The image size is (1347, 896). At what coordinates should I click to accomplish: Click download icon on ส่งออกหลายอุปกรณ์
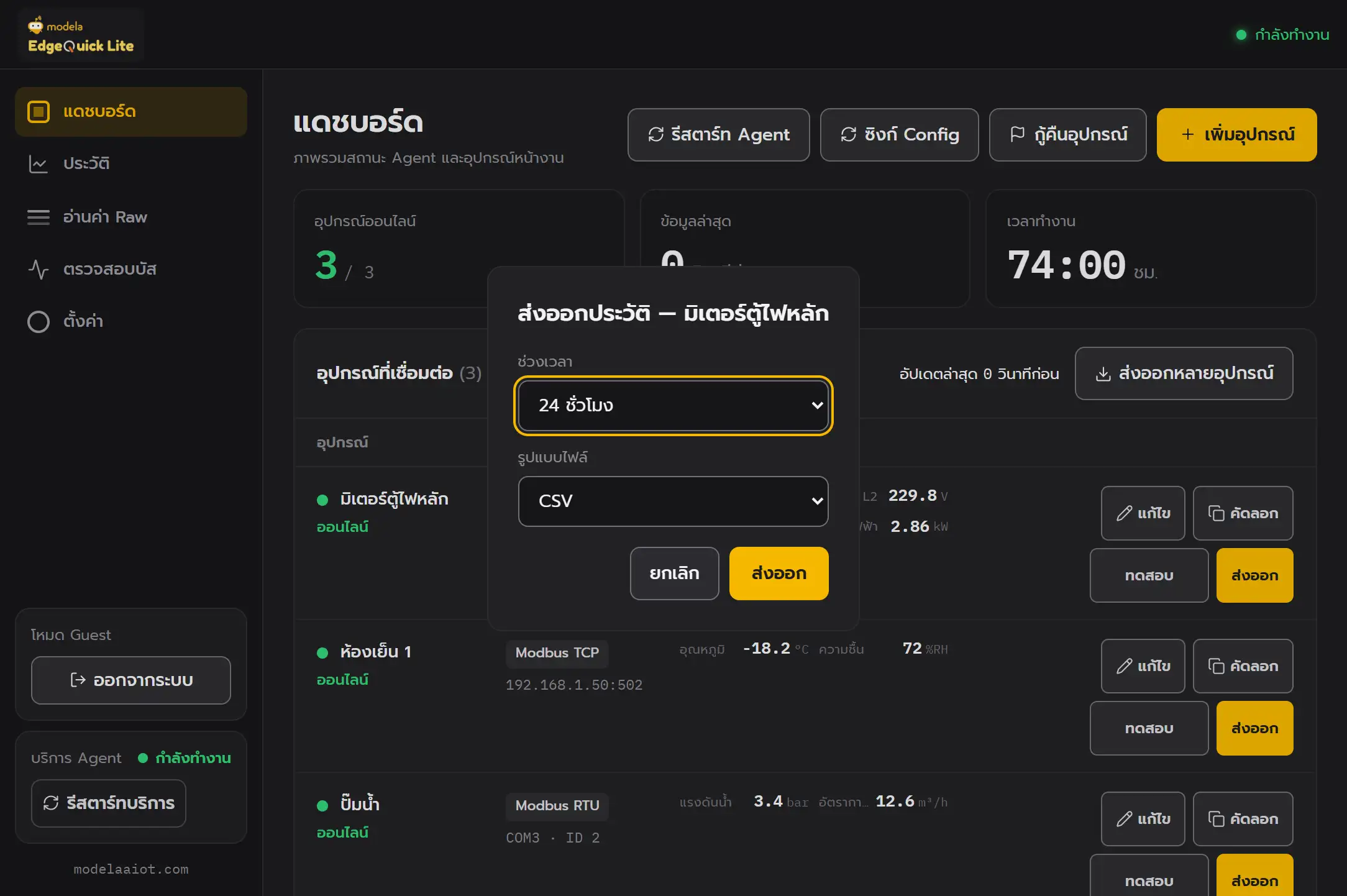1103,374
